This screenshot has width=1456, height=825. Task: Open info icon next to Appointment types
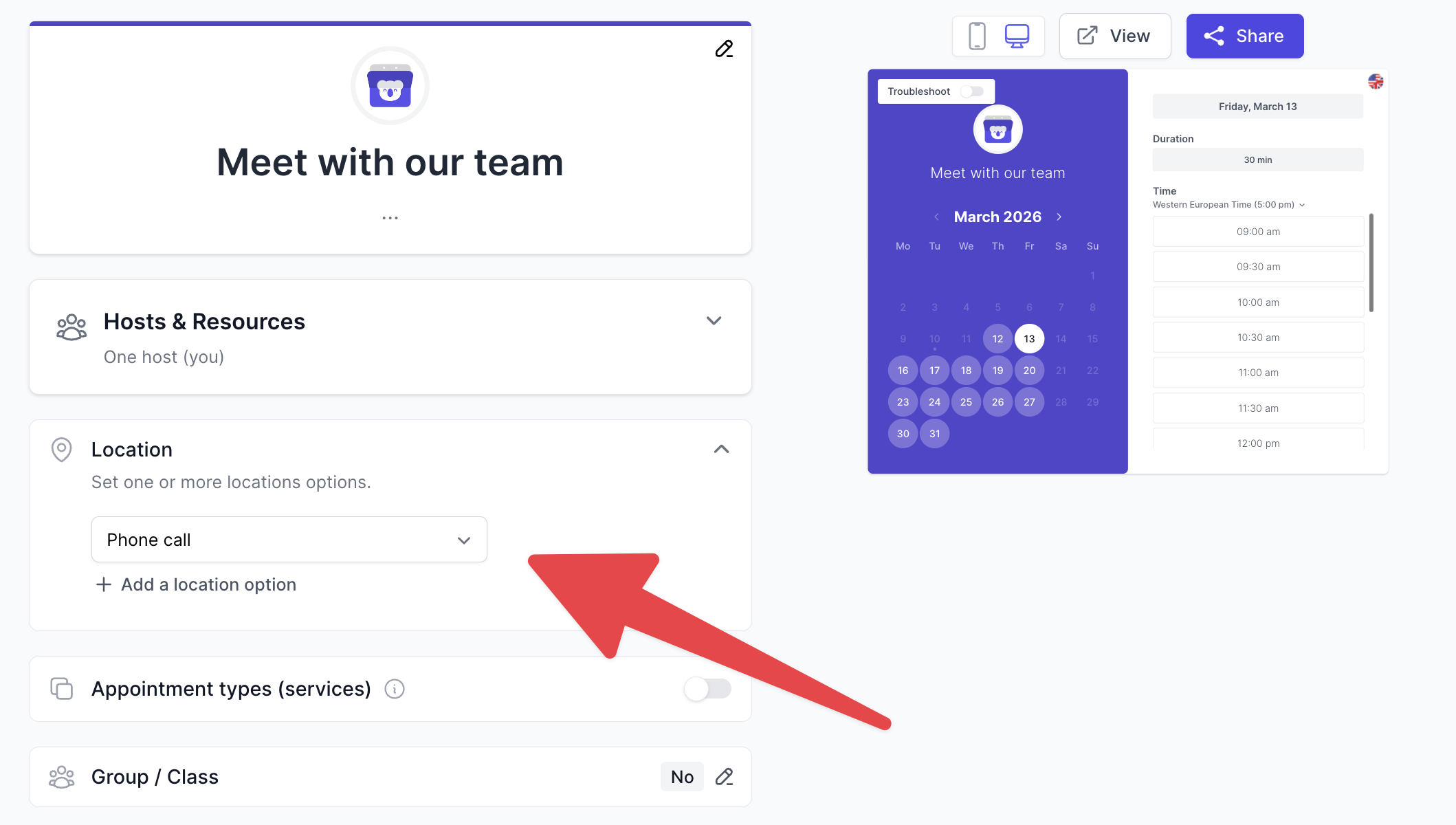[395, 689]
